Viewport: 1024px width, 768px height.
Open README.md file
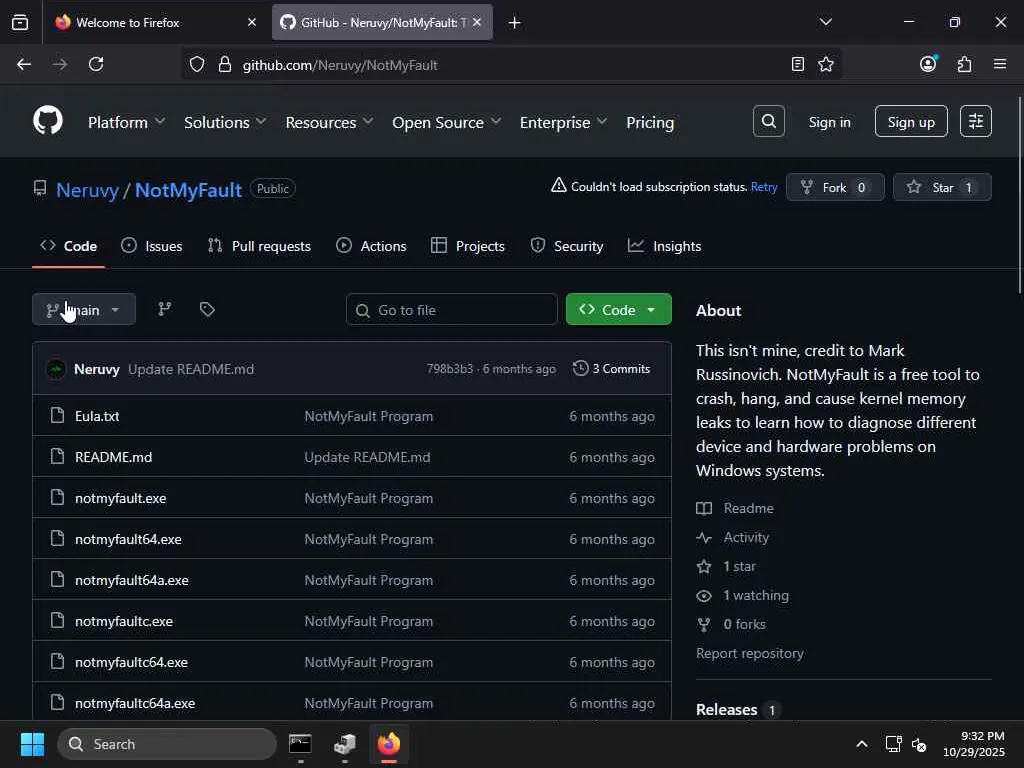point(114,457)
